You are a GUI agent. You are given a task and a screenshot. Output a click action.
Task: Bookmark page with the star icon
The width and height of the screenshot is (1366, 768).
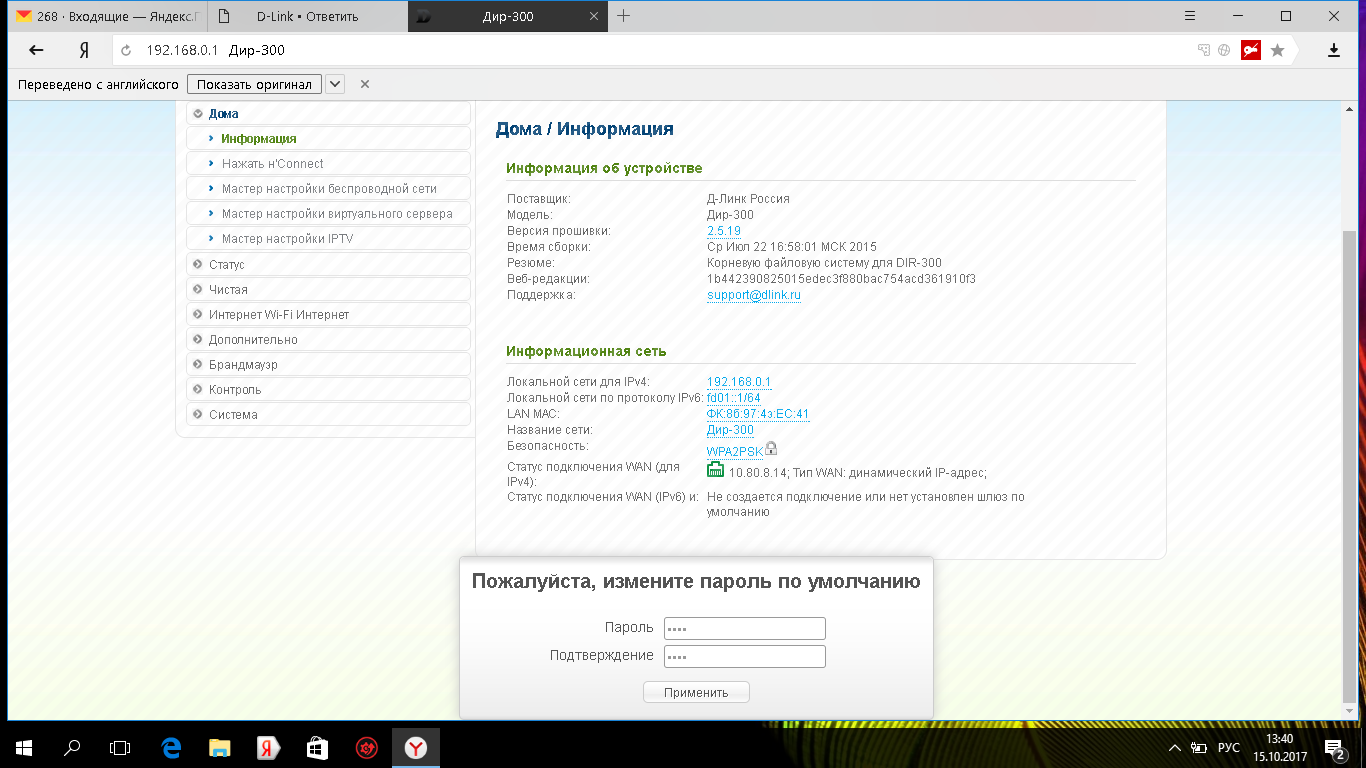click(x=1277, y=50)
